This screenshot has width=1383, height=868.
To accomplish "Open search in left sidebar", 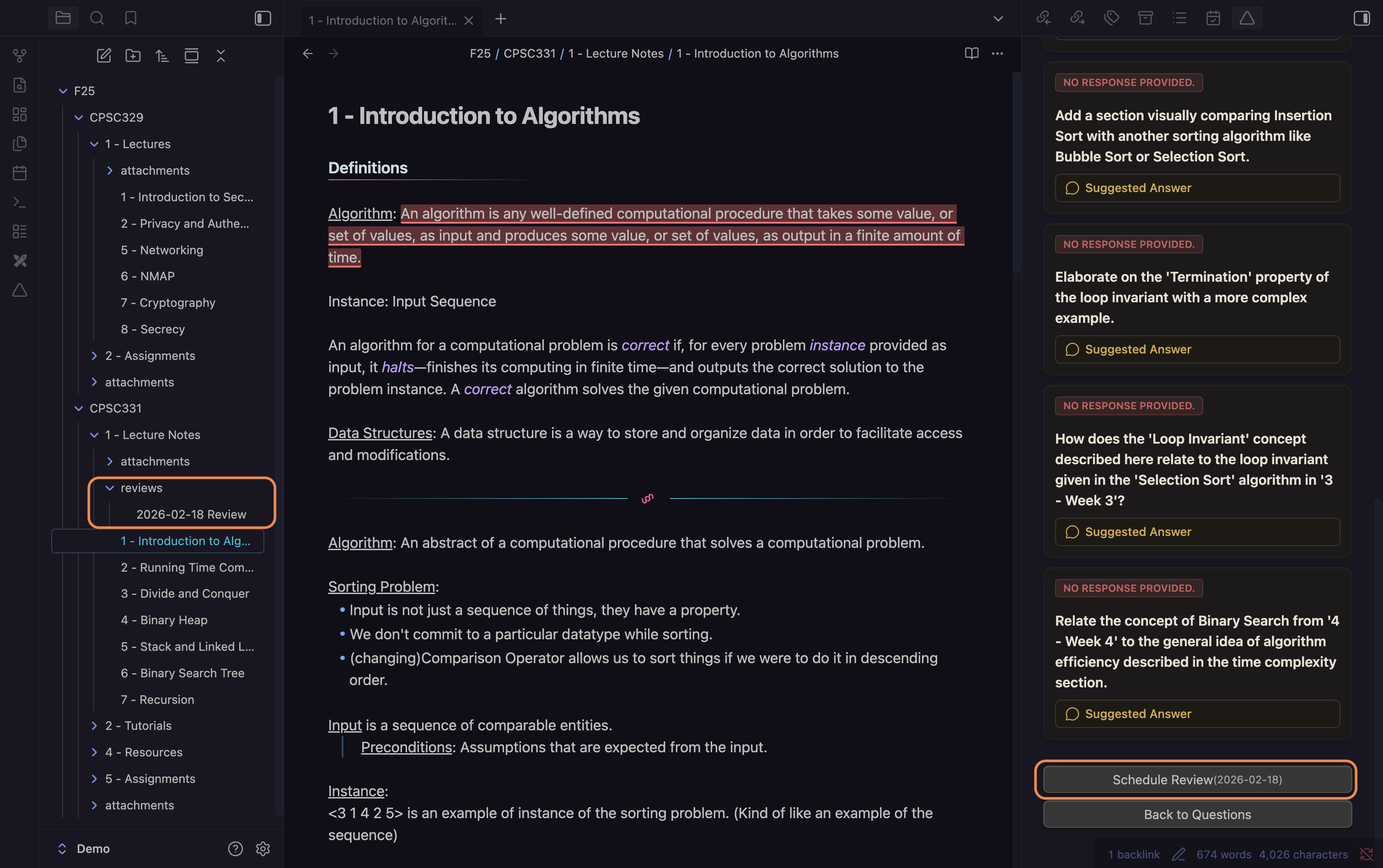I will (97, 18).
